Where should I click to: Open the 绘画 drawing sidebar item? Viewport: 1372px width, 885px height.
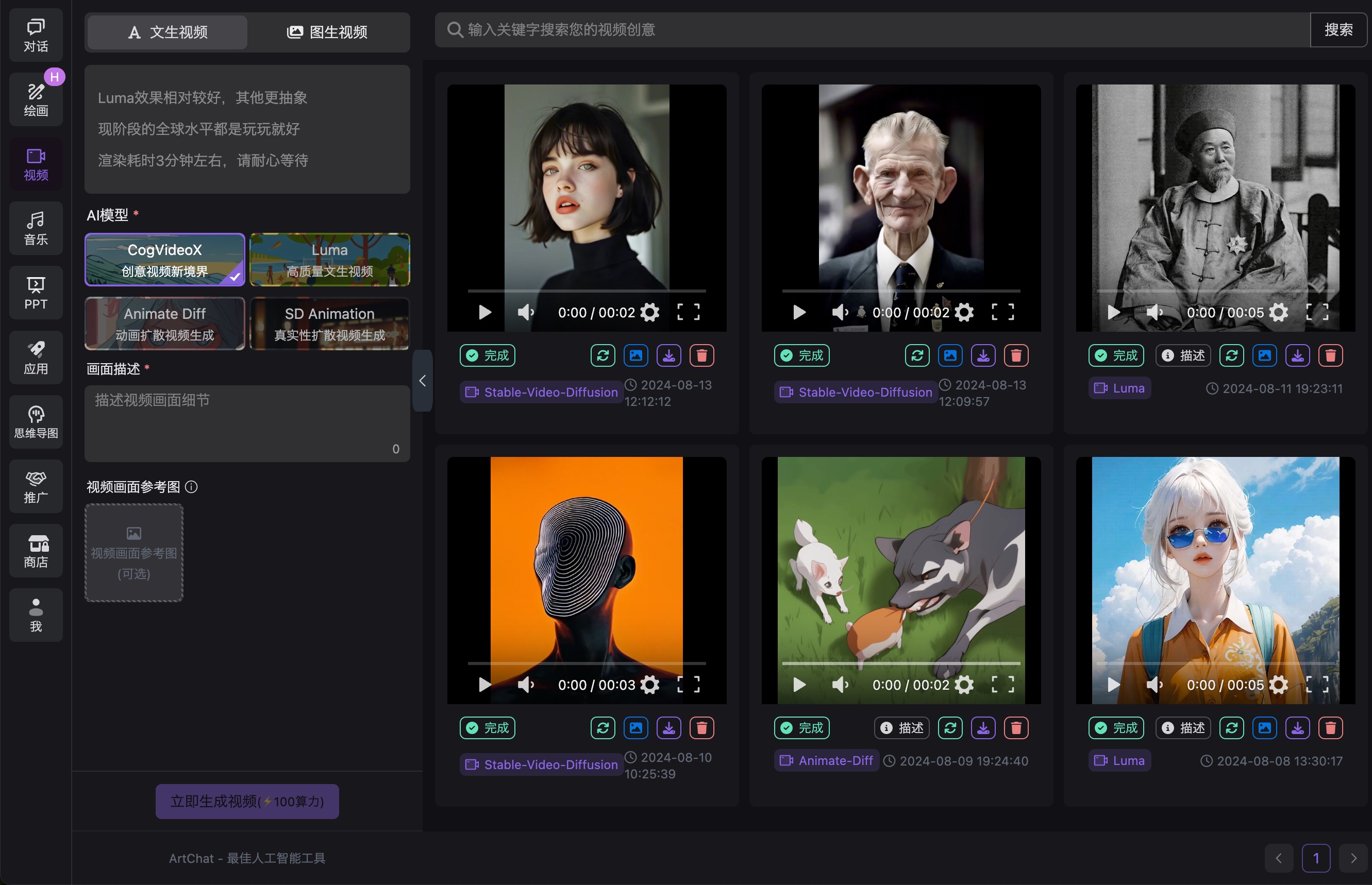click(x=36, y=99)
